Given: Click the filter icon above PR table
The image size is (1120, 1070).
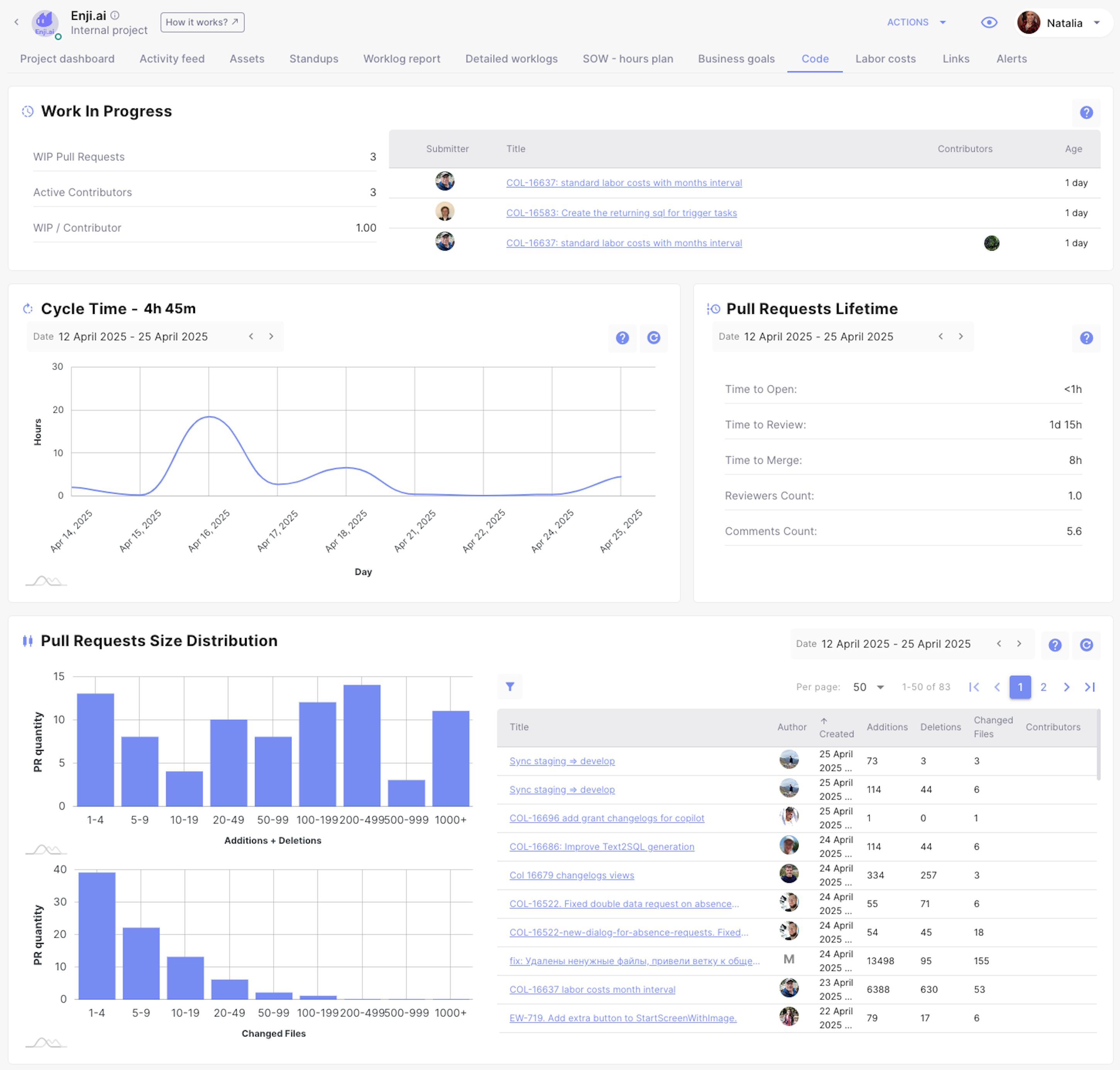Looking at the screenshot, I should click(x=510, y=687).
